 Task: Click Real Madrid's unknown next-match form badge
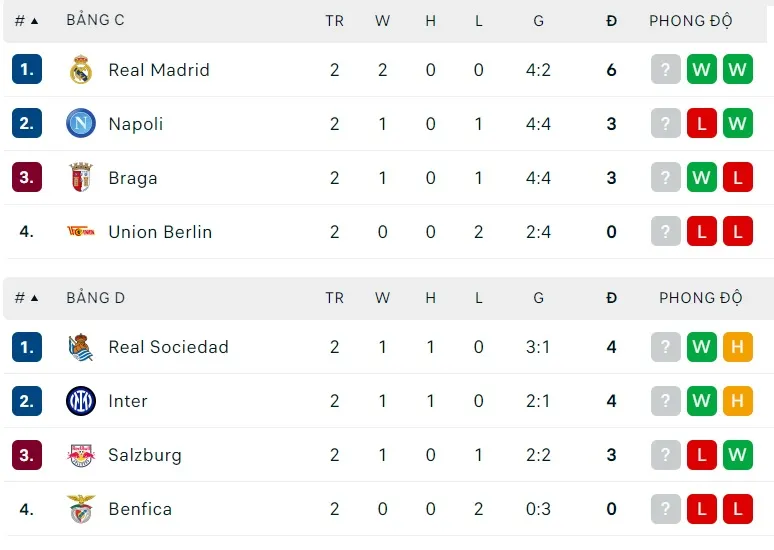665,70
